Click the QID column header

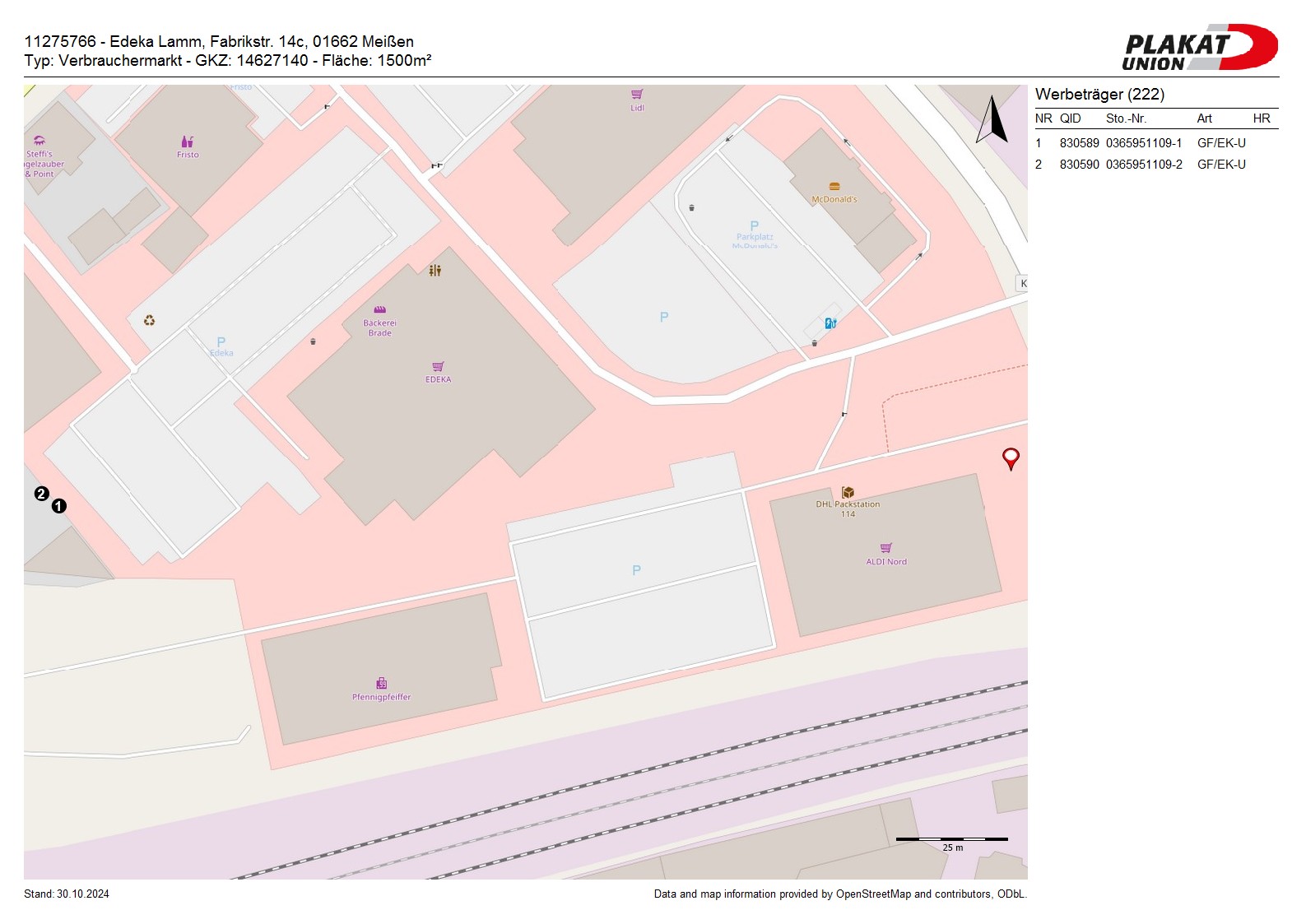1070,118
